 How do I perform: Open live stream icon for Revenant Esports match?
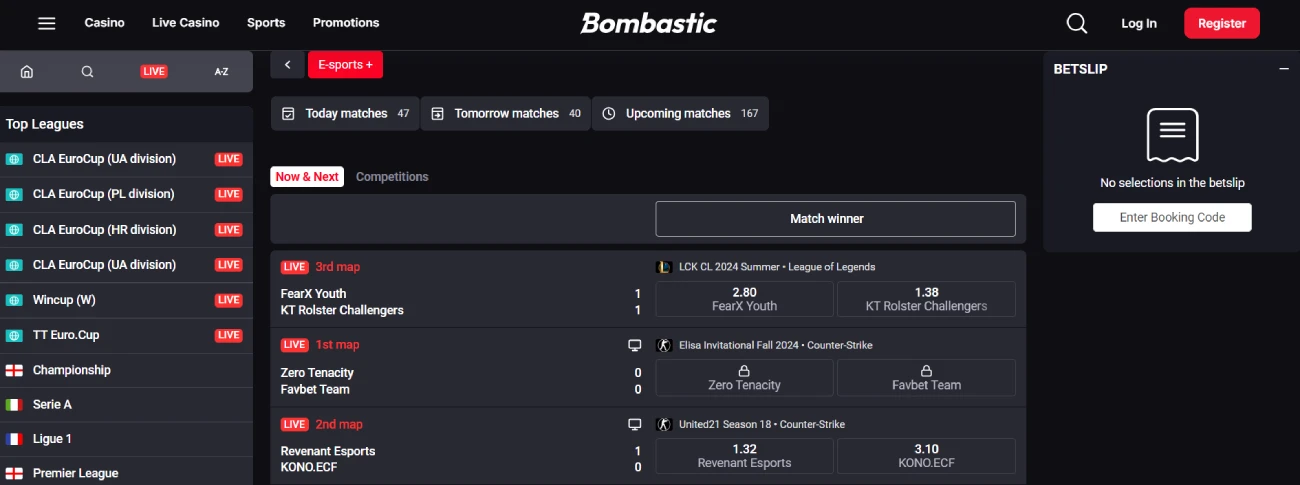[x=634, y=424]
